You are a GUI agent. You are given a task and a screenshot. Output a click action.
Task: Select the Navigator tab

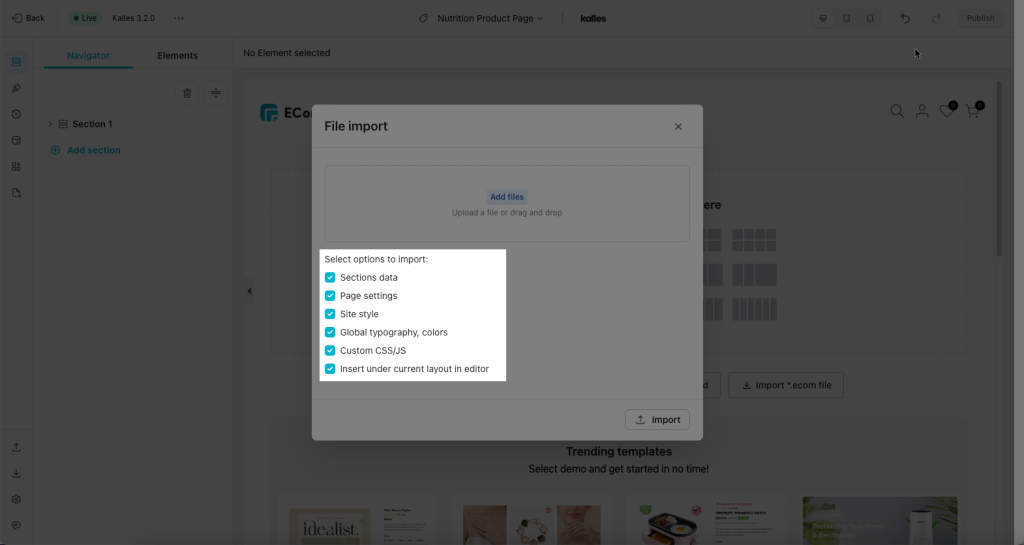click(88, 55)
